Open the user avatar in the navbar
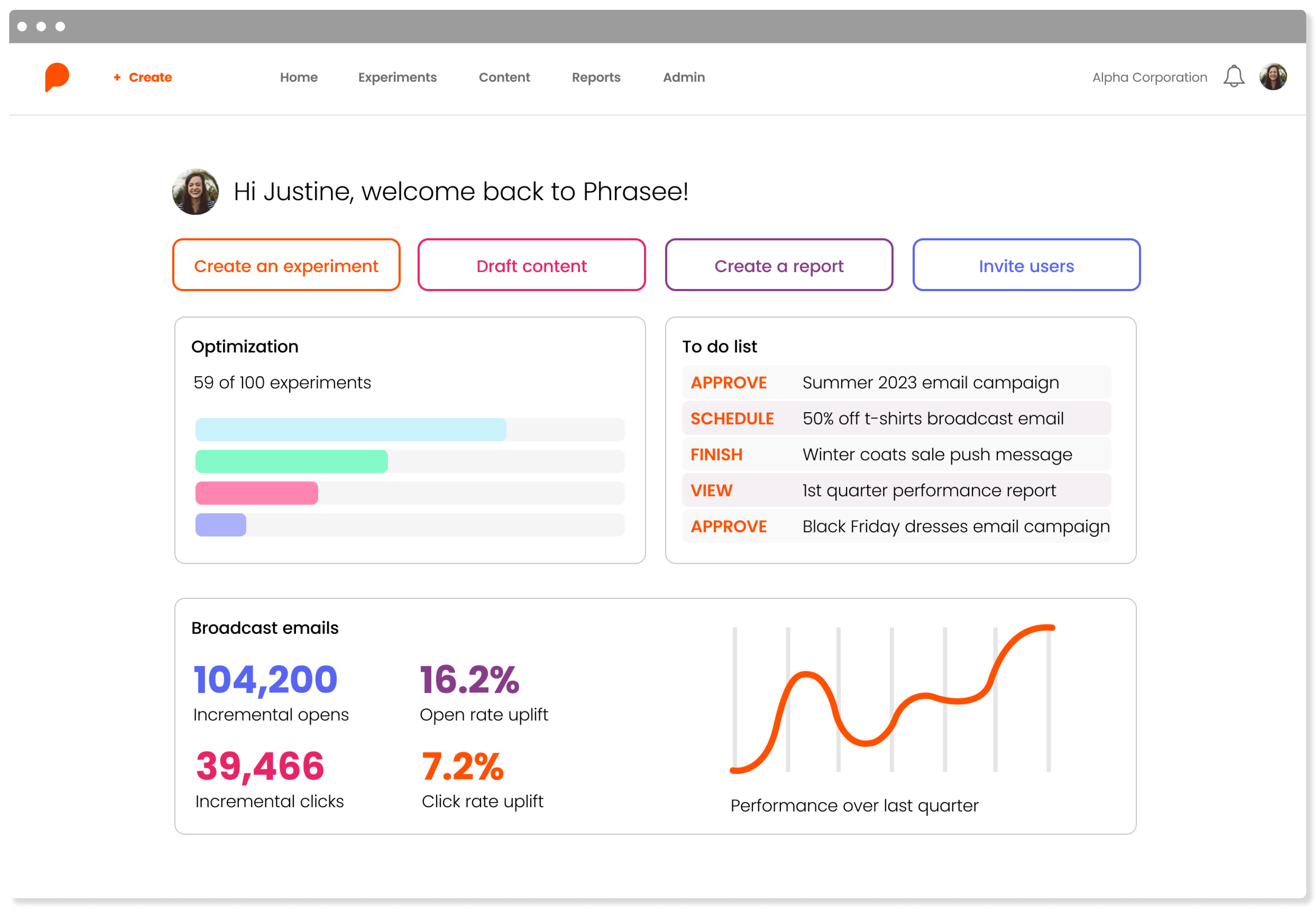1316x910 pixels. (1273, 76)
